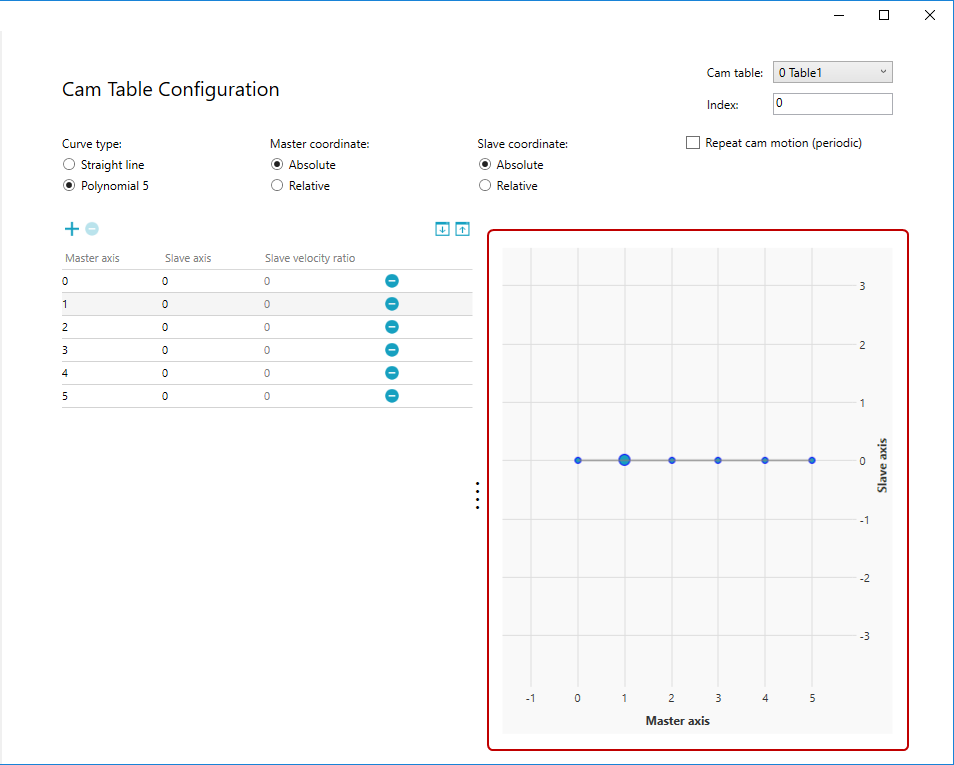The height and width of the screenshot is (765, 954).
Task: Select the Straight line curve type
Action: pos(69,165)
